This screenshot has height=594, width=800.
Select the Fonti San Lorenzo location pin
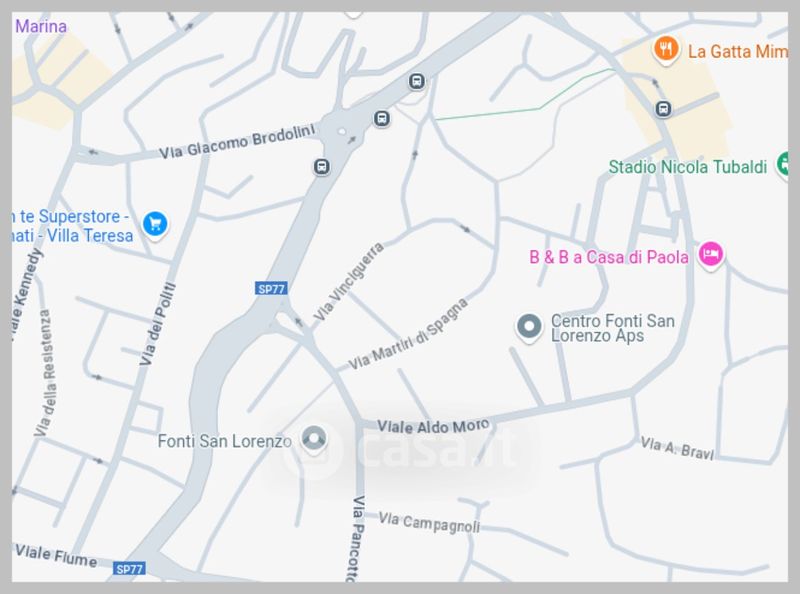[x=313, y=439]
